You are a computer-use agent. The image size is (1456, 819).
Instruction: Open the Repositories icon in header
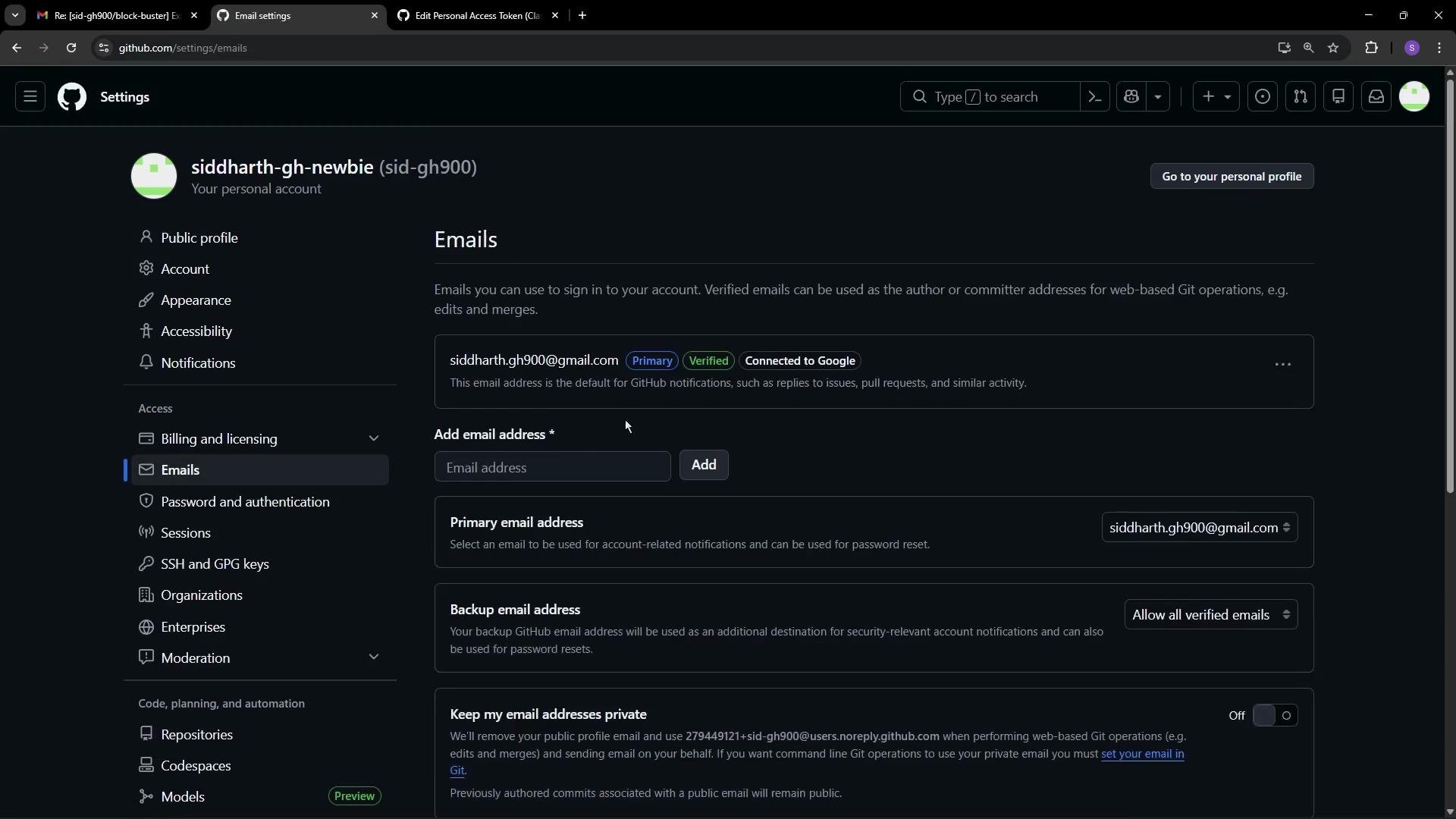(x=1338, y=97)
